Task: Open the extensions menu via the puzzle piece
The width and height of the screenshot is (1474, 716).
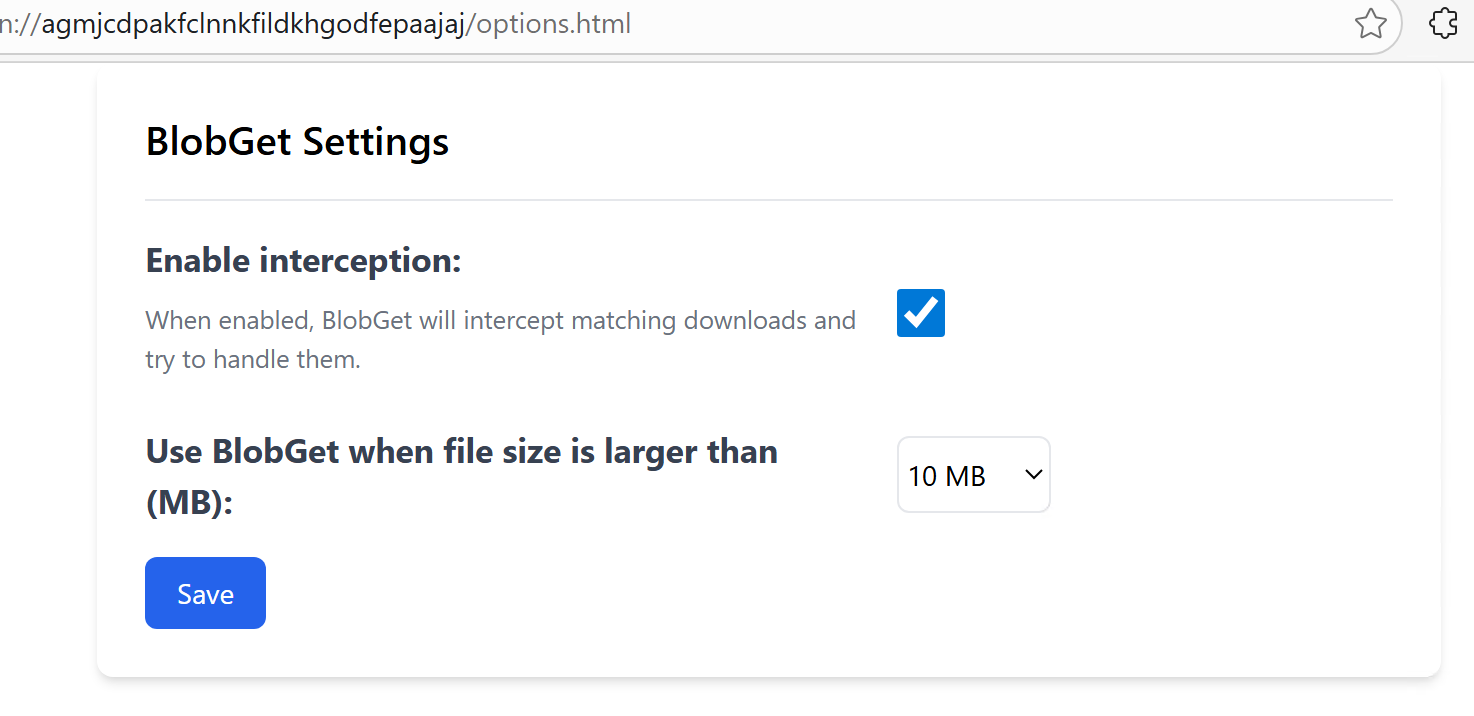Action: click(x=1443, y=24)
